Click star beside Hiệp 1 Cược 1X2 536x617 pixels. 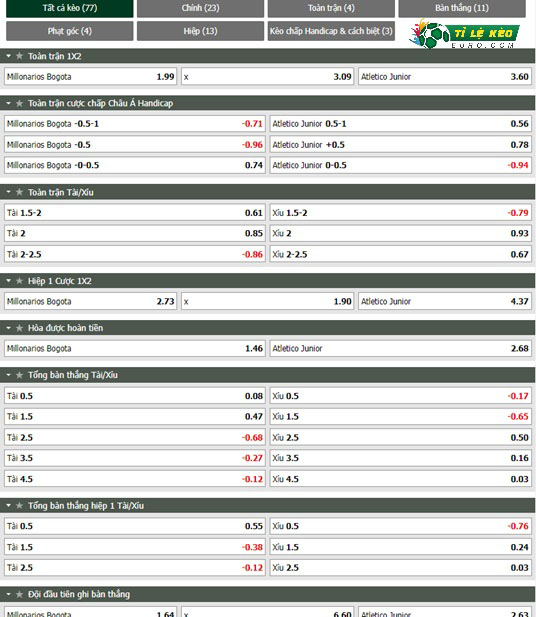coord(19,281)
